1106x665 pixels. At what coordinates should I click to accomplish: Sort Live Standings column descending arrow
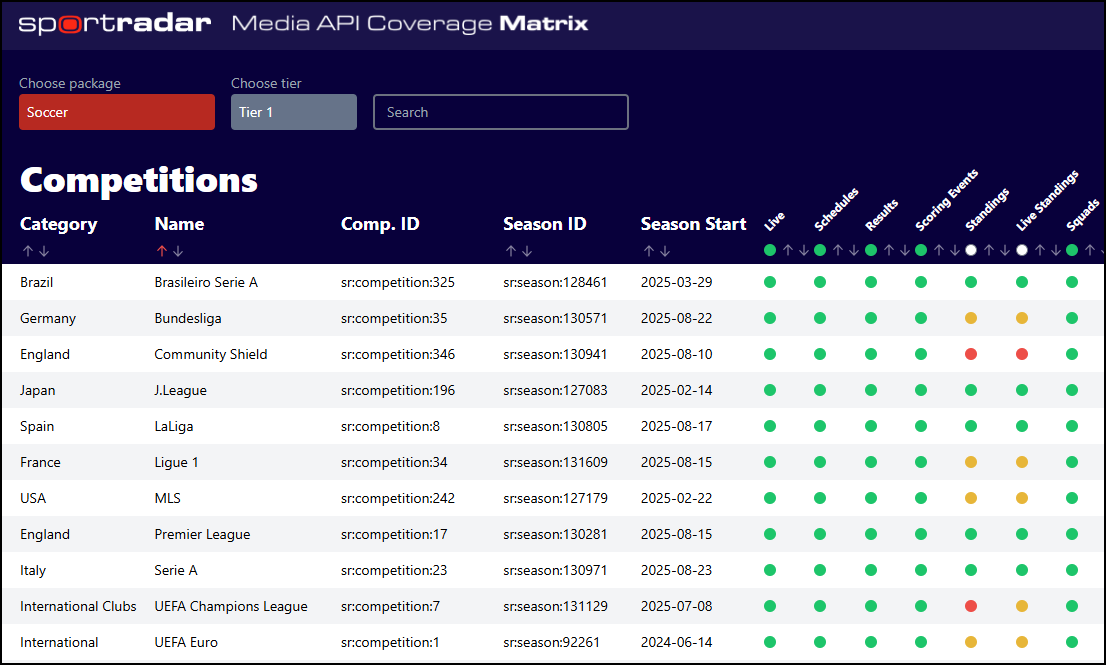(x=1055, y=250)
